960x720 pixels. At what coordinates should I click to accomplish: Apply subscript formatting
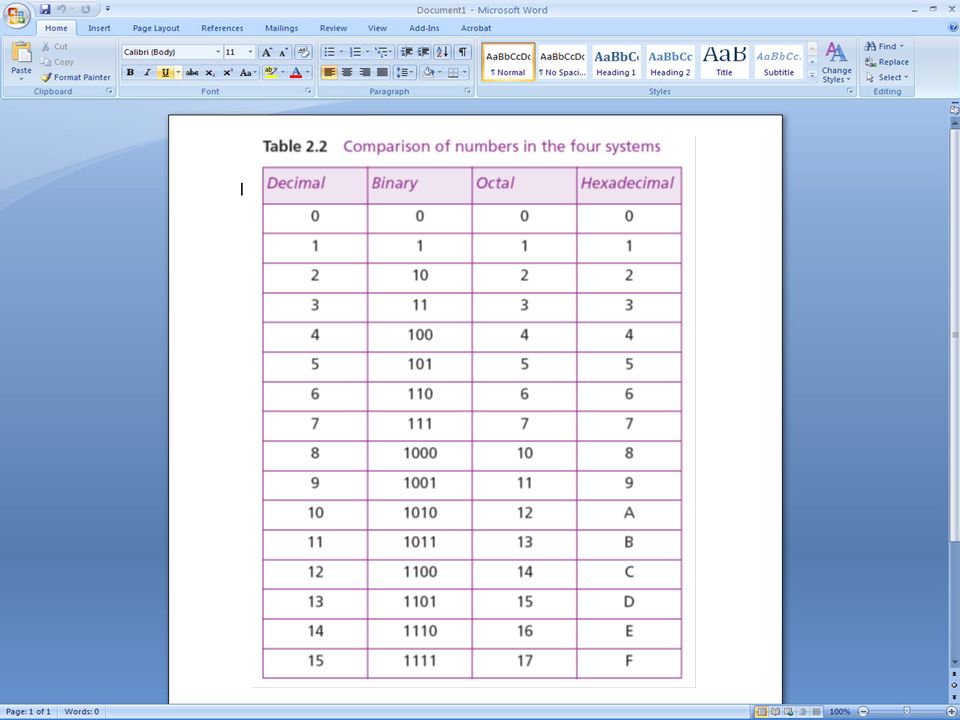tap(210, 72)
